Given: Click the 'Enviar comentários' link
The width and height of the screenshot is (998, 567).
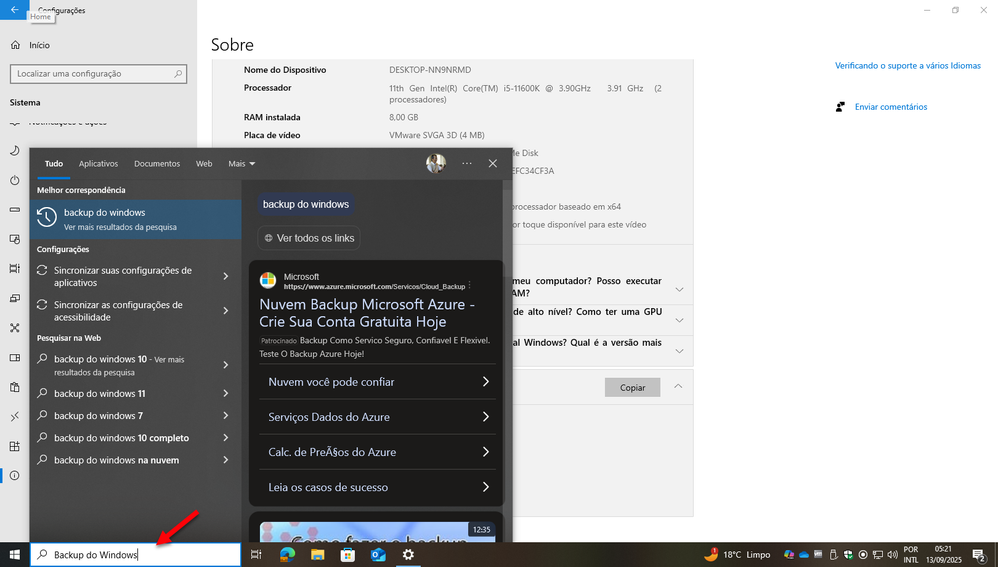Looking at the screenshot, I should point(890,107).
